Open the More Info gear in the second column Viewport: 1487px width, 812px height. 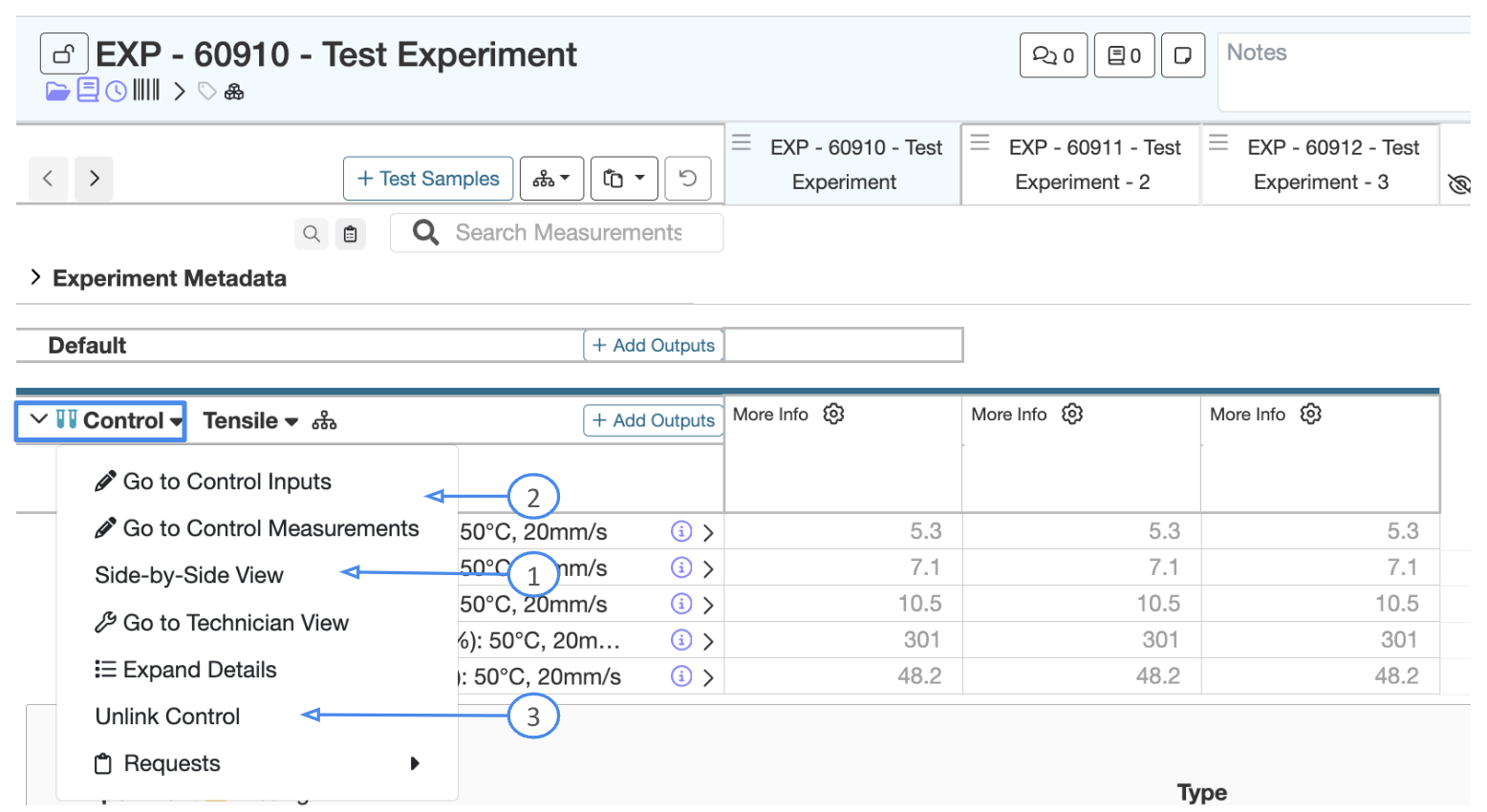(1072, 414)
